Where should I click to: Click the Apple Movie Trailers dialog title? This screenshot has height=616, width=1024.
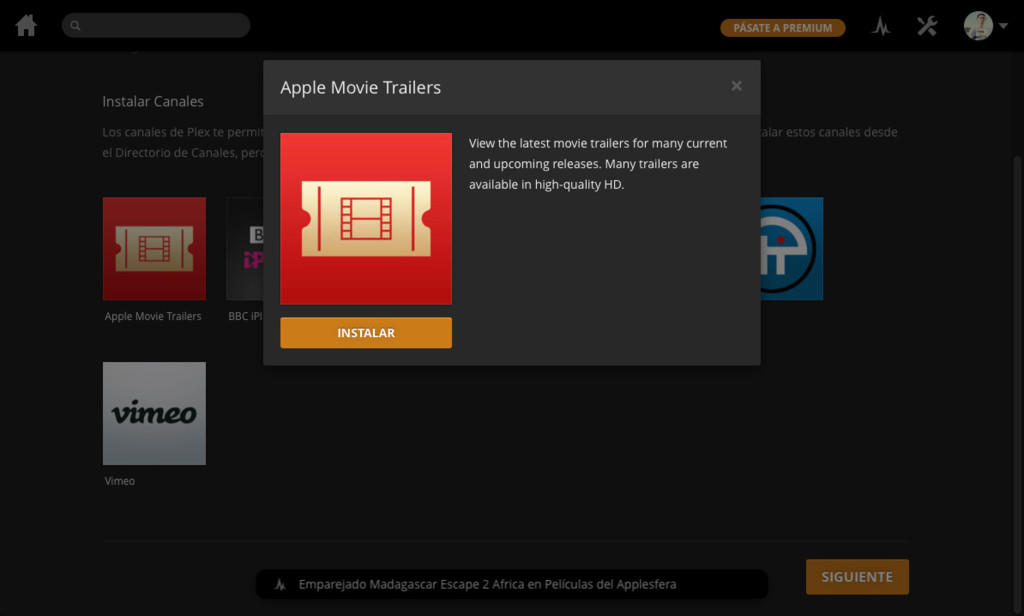[x=360, y=88]
